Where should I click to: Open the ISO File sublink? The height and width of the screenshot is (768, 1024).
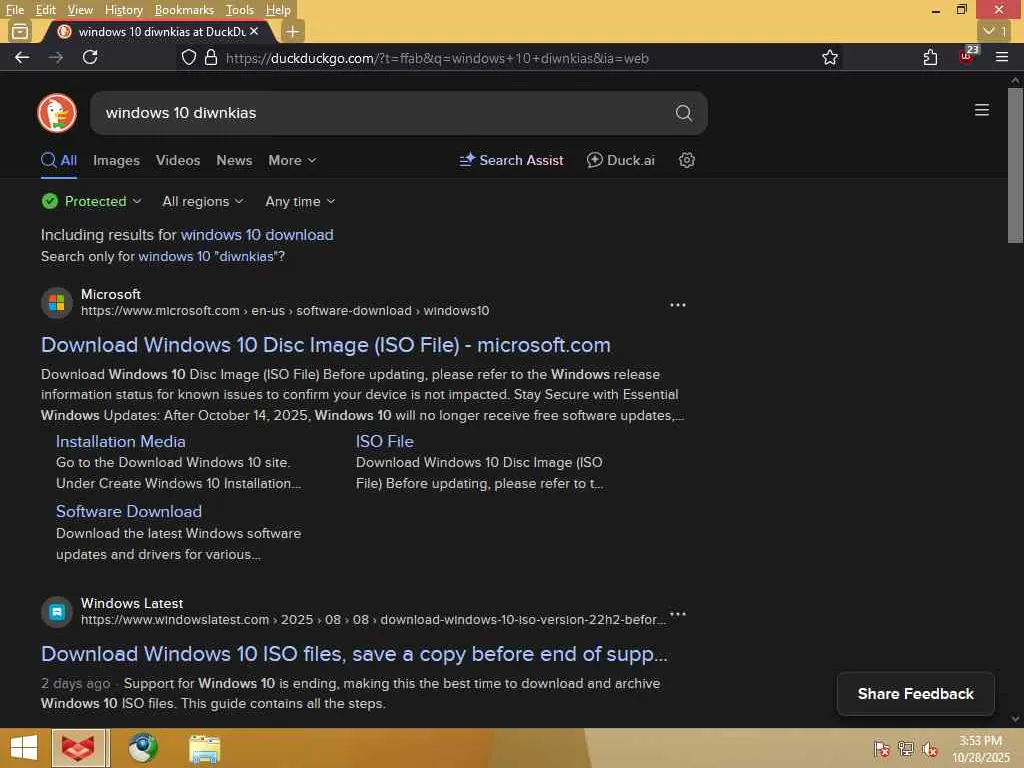tap(385, 441)
